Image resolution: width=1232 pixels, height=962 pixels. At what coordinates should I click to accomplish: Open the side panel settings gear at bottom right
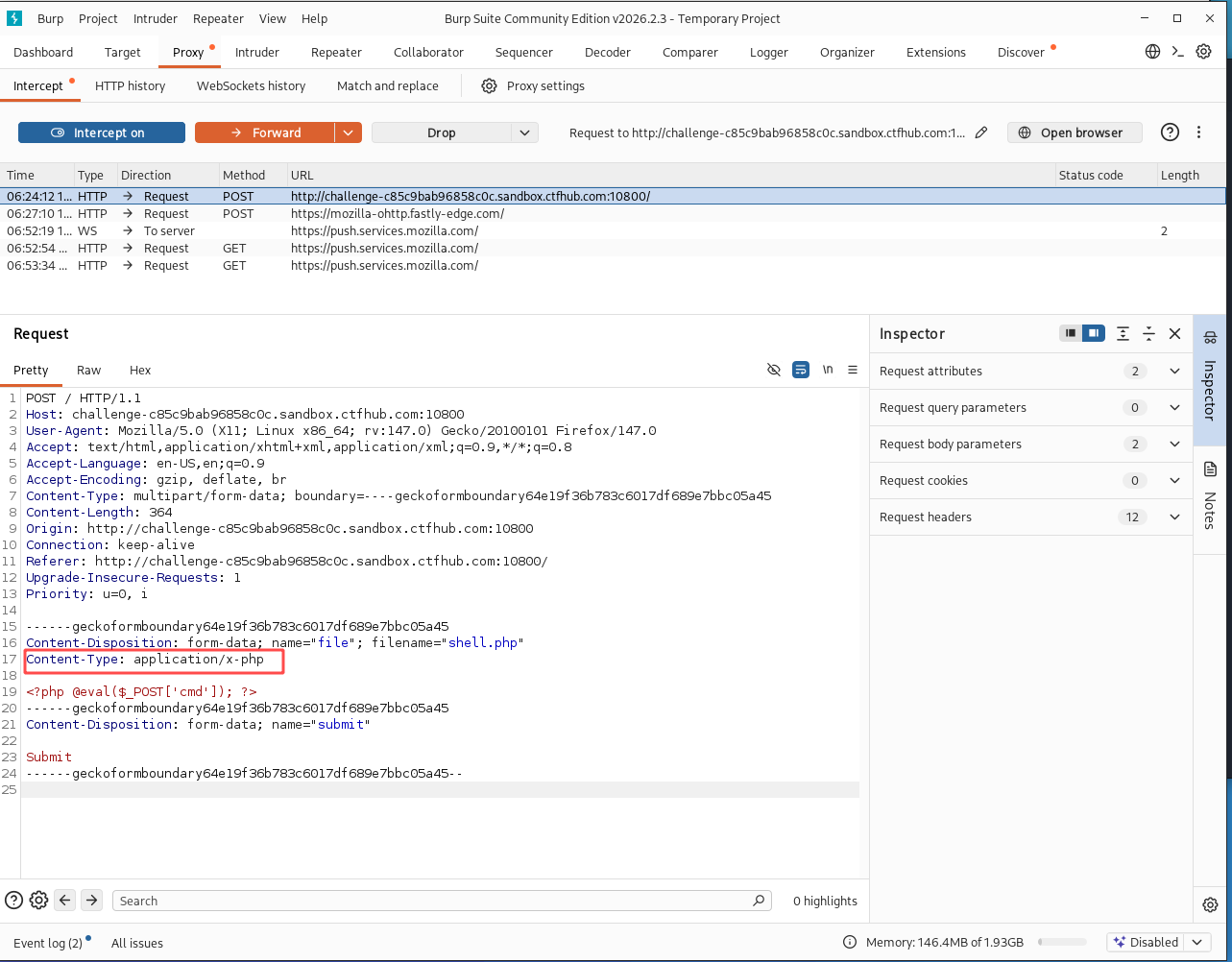[x=1210, y=904]
